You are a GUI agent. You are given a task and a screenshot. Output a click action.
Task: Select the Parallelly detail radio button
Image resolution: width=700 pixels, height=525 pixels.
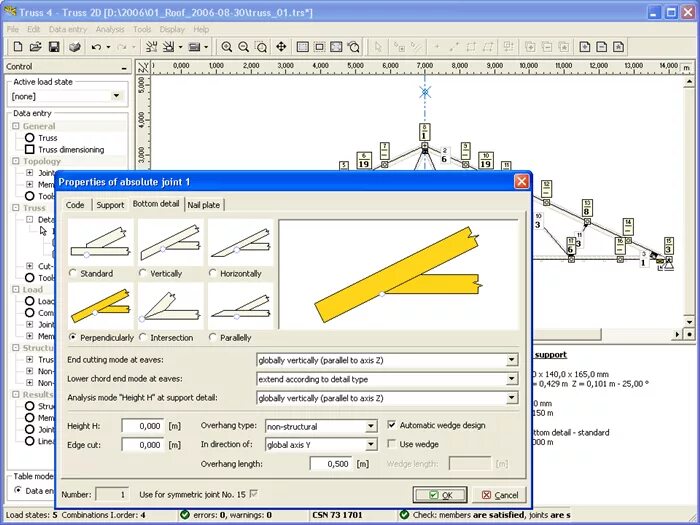click(x=212, y=337)
